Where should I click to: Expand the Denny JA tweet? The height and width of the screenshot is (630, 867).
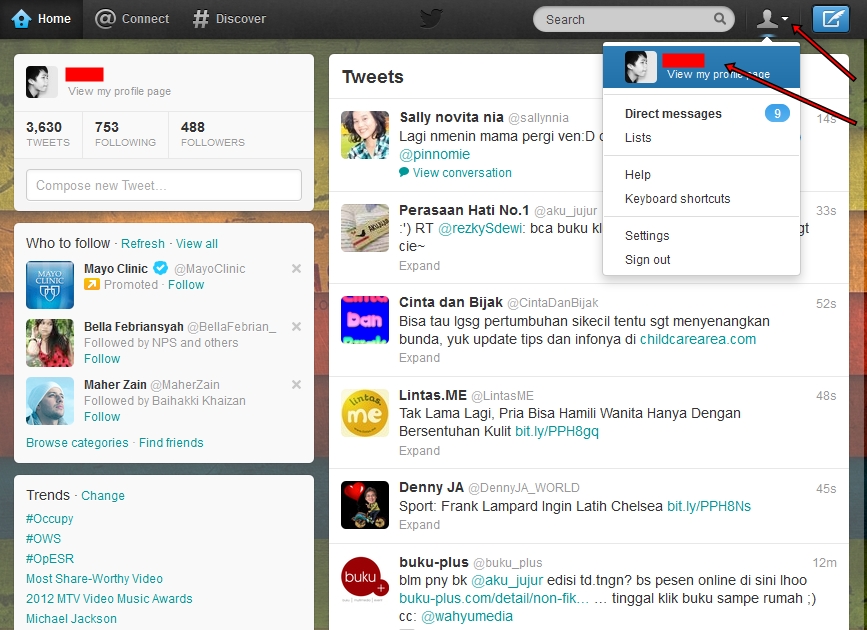coord(419,525)
